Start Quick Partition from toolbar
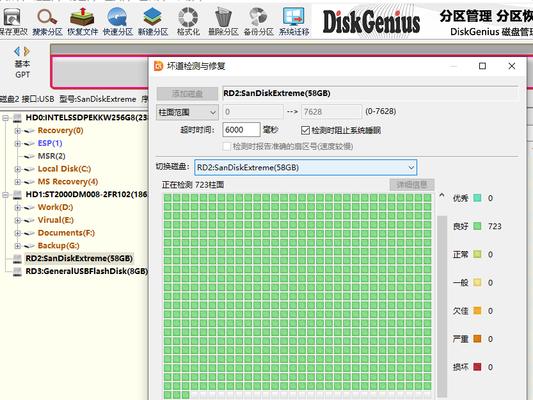 coord(118,21)
